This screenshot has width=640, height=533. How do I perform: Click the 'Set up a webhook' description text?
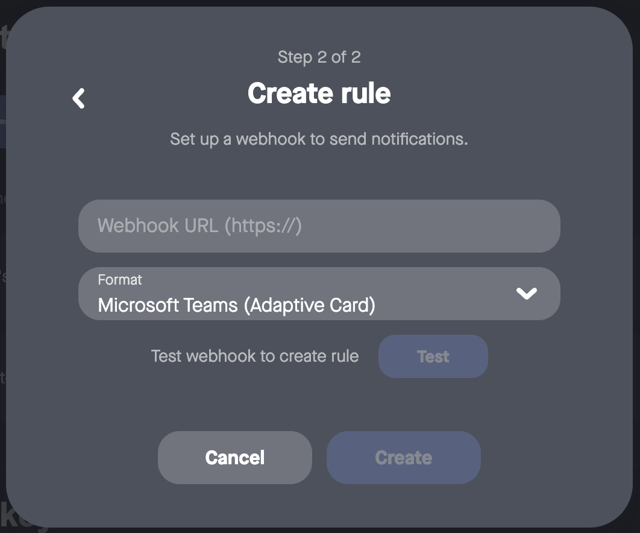tap(319, 139)
